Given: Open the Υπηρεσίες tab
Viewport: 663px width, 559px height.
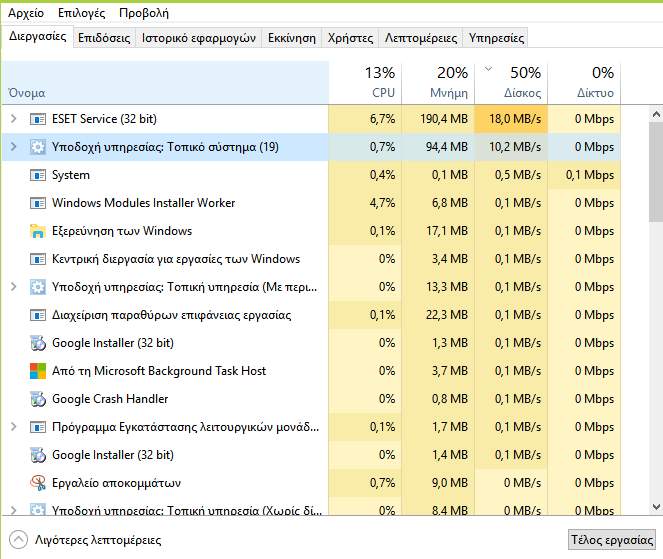Looking at the screenshot, I should (x=496, y=38).
